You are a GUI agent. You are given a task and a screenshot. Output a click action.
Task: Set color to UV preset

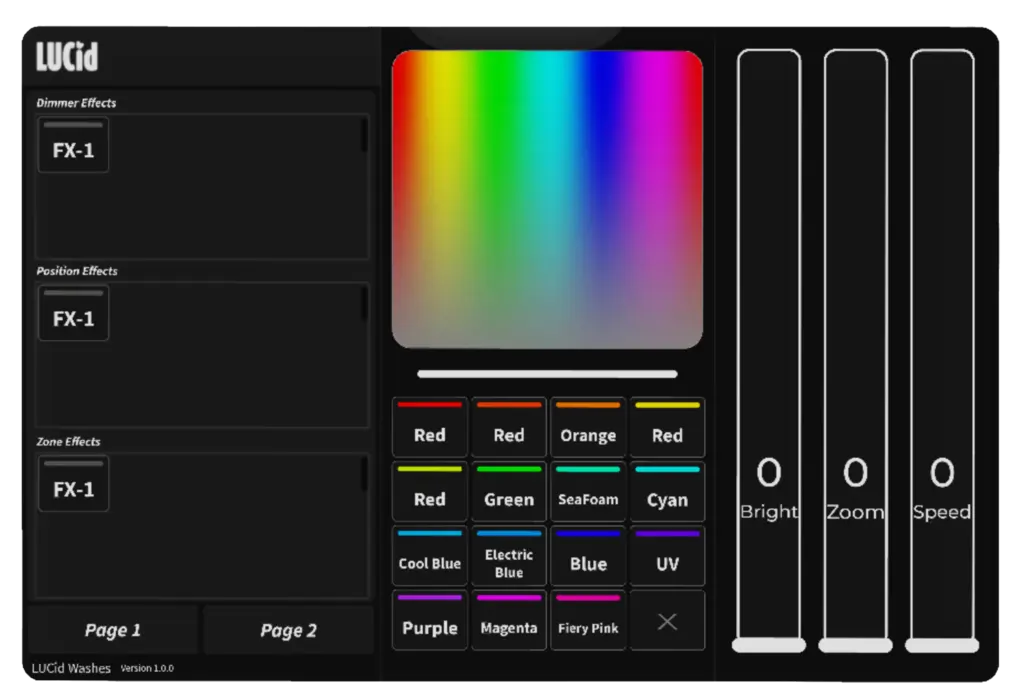[667, 556]
